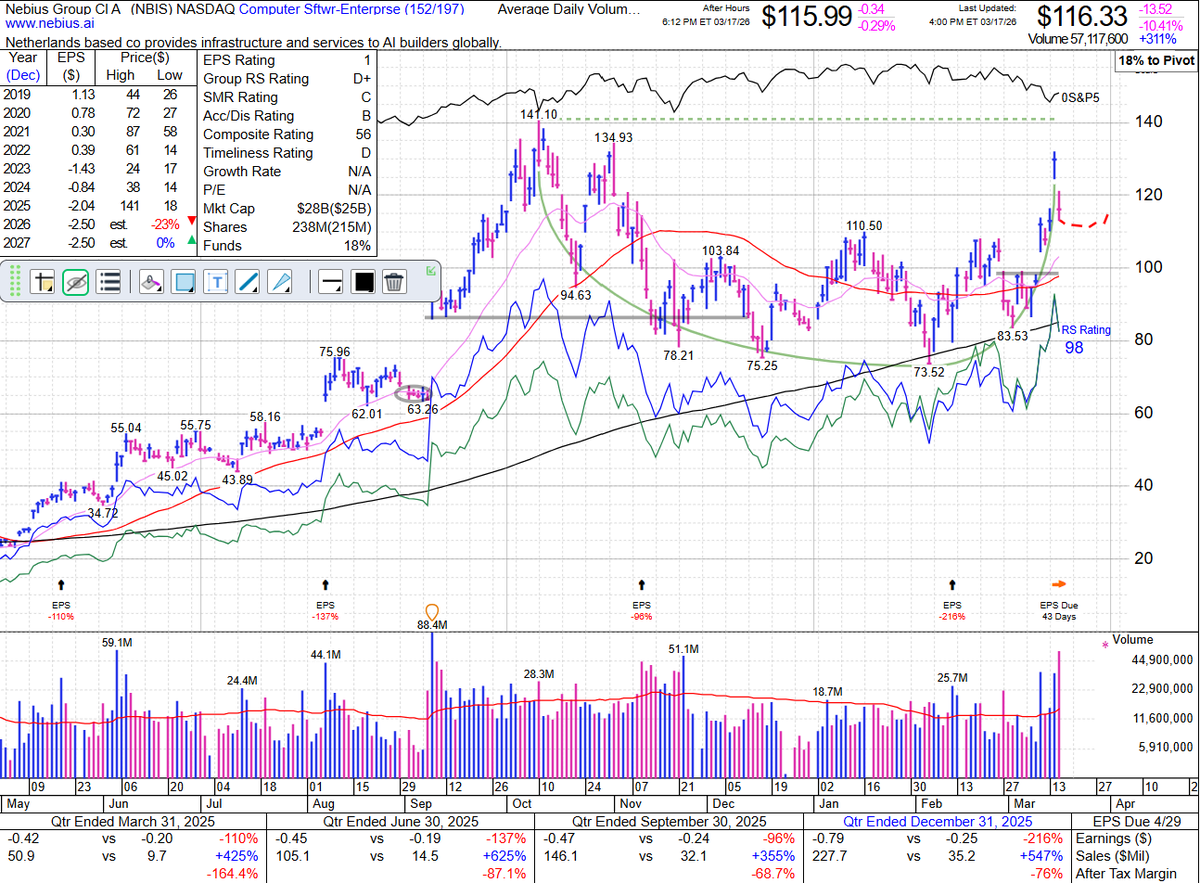Click the orange 88.4M volume peak marker
1200x883 pixels.
[432, 611]
